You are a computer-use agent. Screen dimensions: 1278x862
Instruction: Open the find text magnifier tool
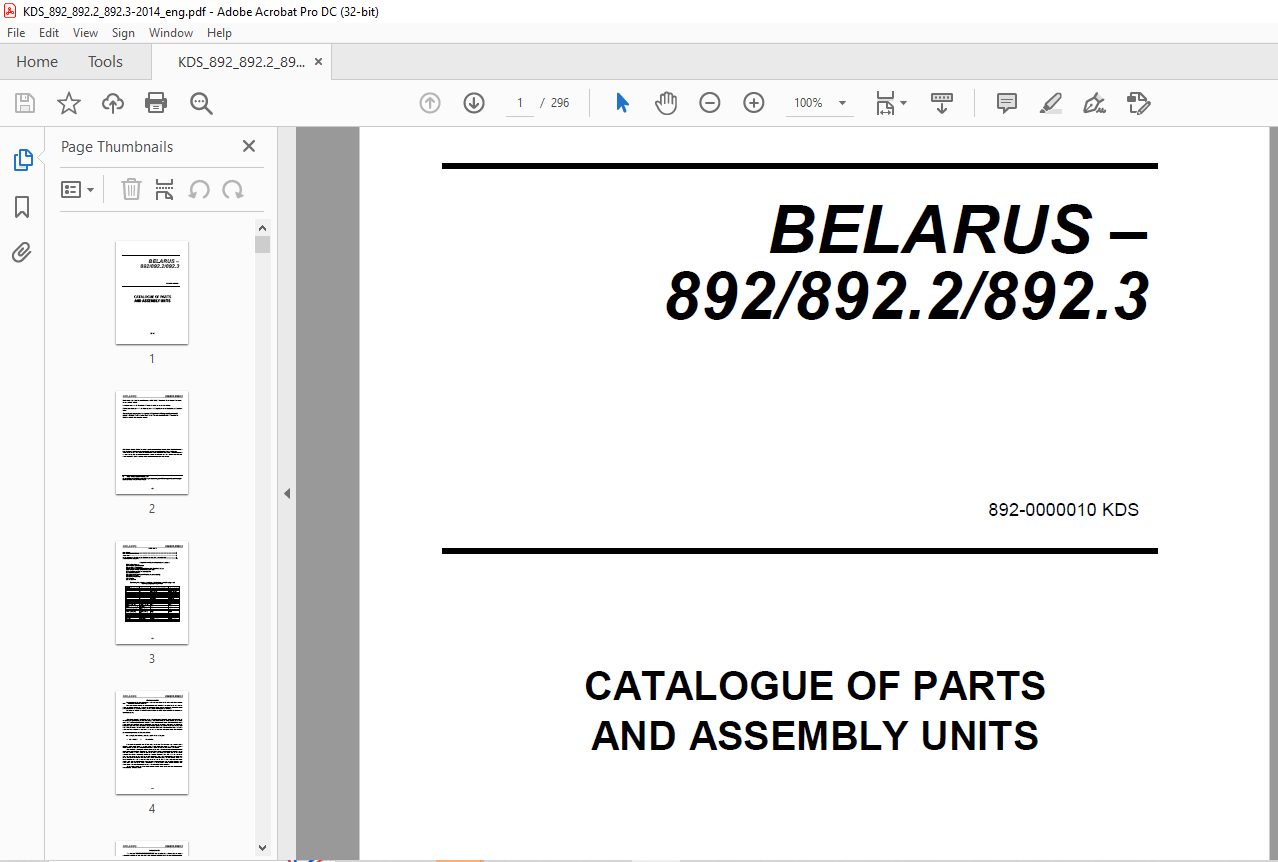pos(201,103)
